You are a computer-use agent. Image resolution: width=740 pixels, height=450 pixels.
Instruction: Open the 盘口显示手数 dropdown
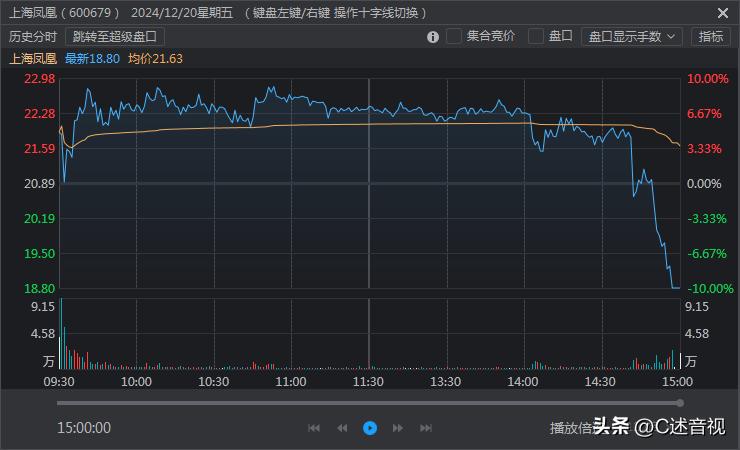pos(632,36)
